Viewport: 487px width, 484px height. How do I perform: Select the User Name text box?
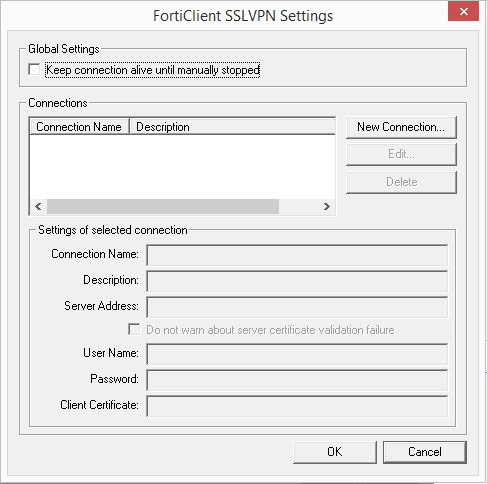click(x=297, y=354)
